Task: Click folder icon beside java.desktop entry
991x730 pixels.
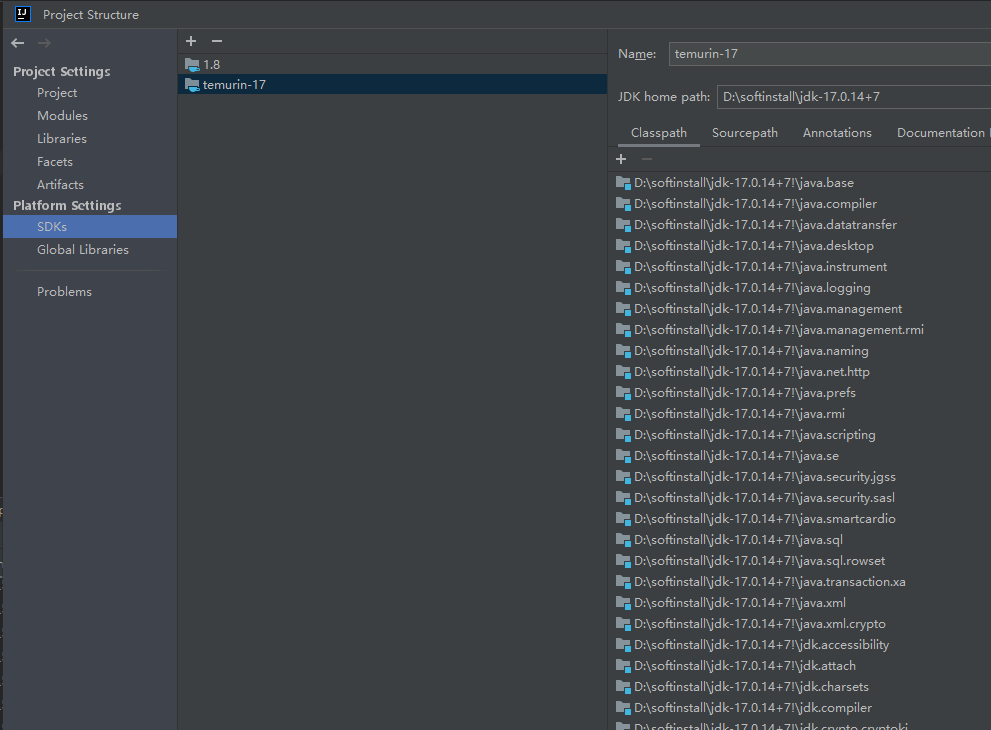Action: coord(623,246)
